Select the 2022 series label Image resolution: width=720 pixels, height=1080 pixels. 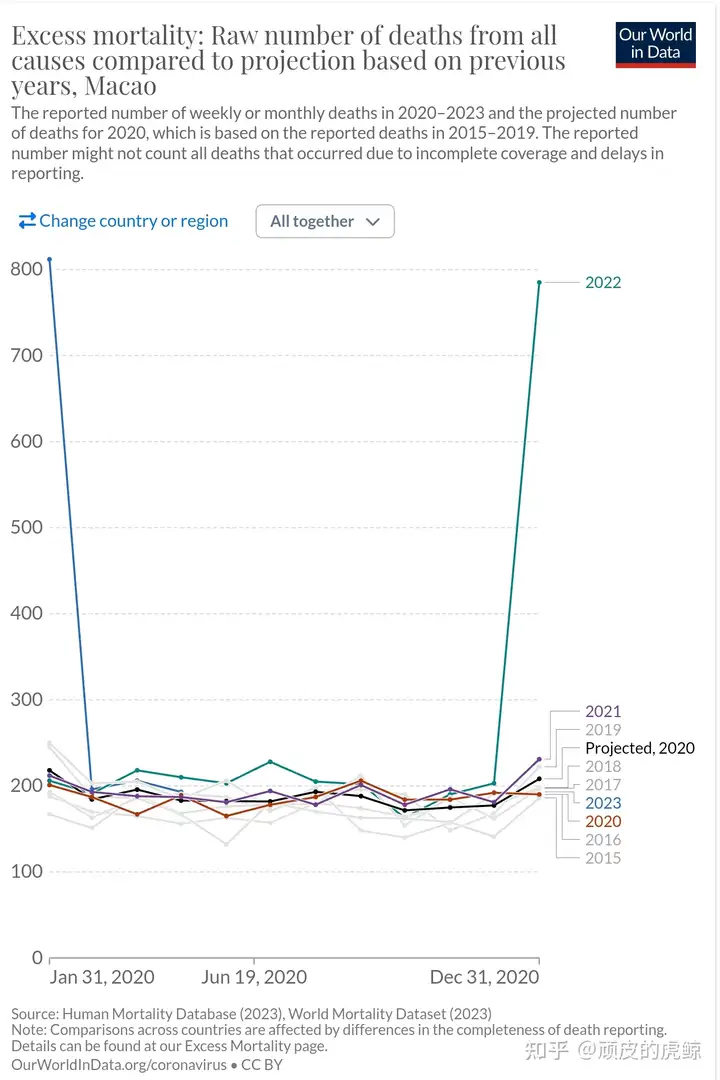[x=603, y=282]
